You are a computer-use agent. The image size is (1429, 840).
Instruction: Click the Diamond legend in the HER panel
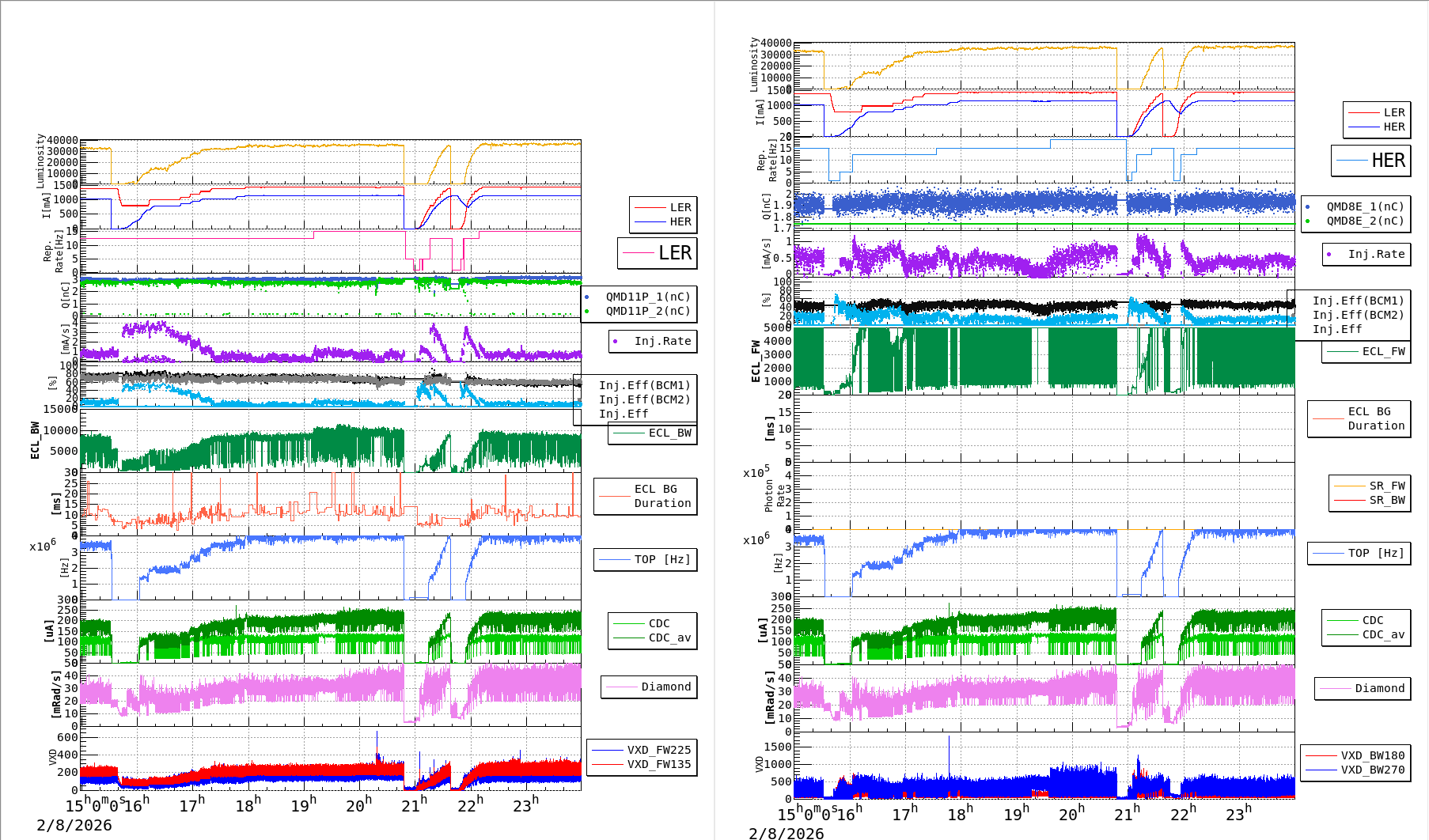(1379, 689)
